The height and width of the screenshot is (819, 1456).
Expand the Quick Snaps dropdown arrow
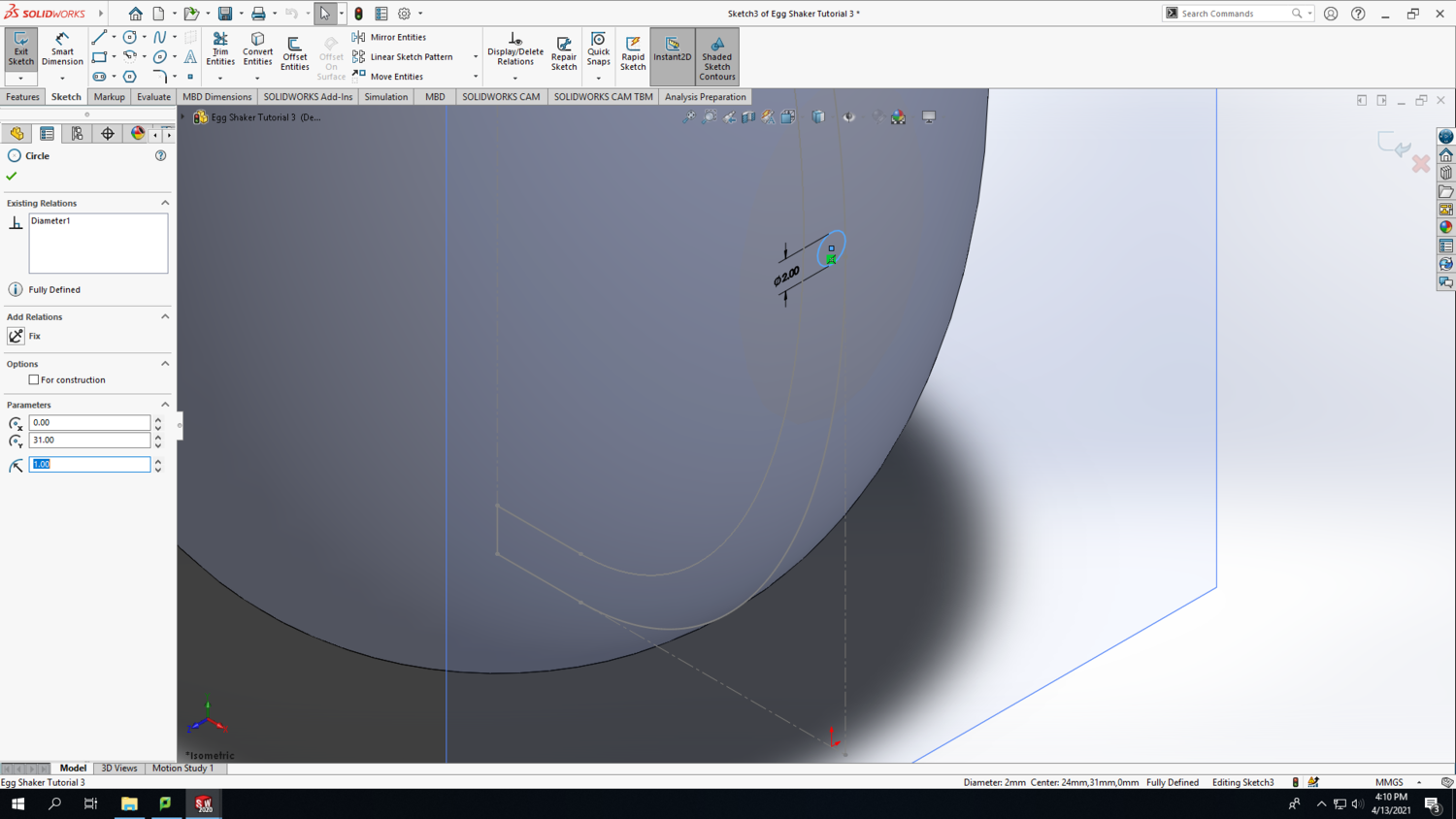pyautogui.click(x=599, y=78)
